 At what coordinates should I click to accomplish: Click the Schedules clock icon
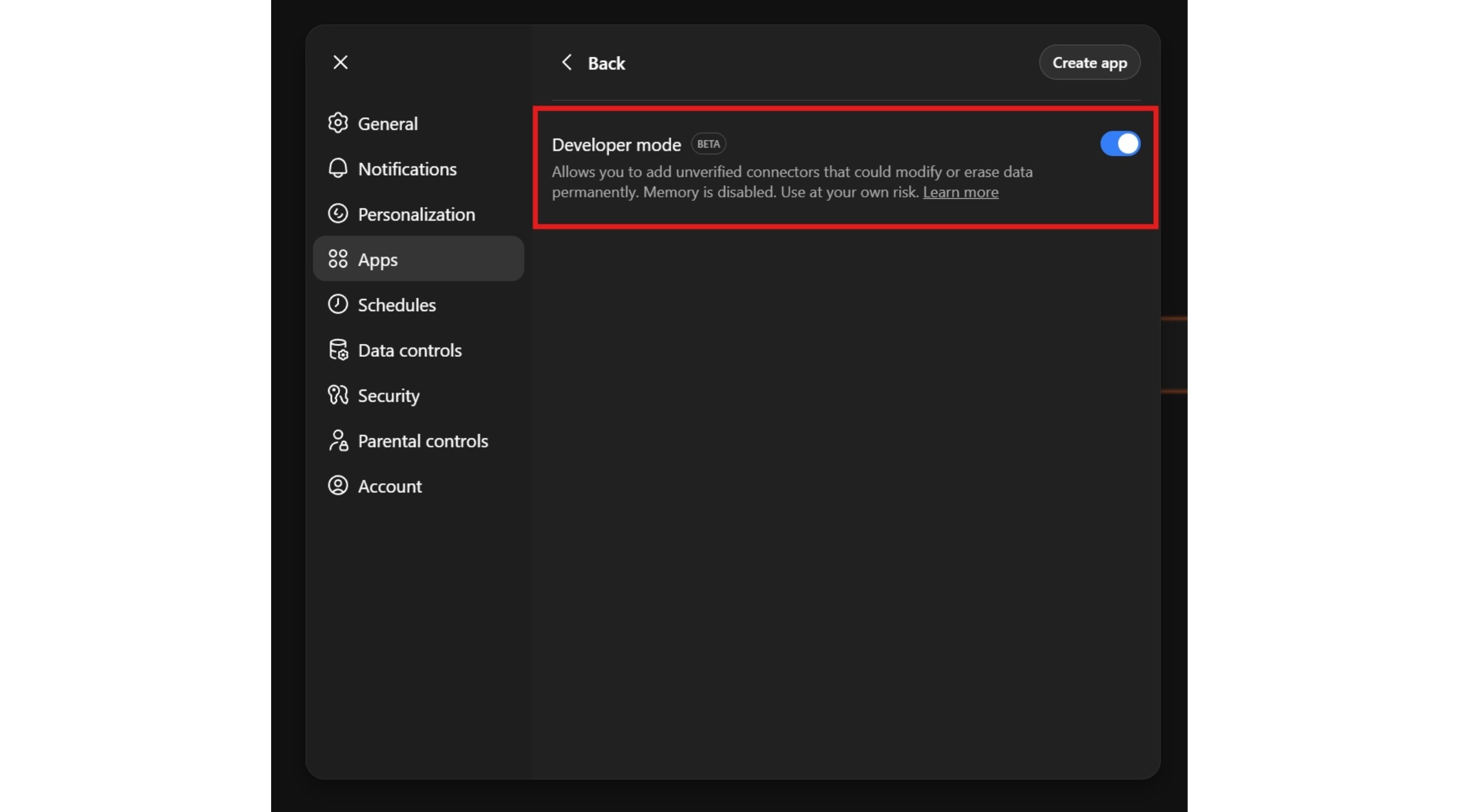pyautogui.click(x=338, y=304)
